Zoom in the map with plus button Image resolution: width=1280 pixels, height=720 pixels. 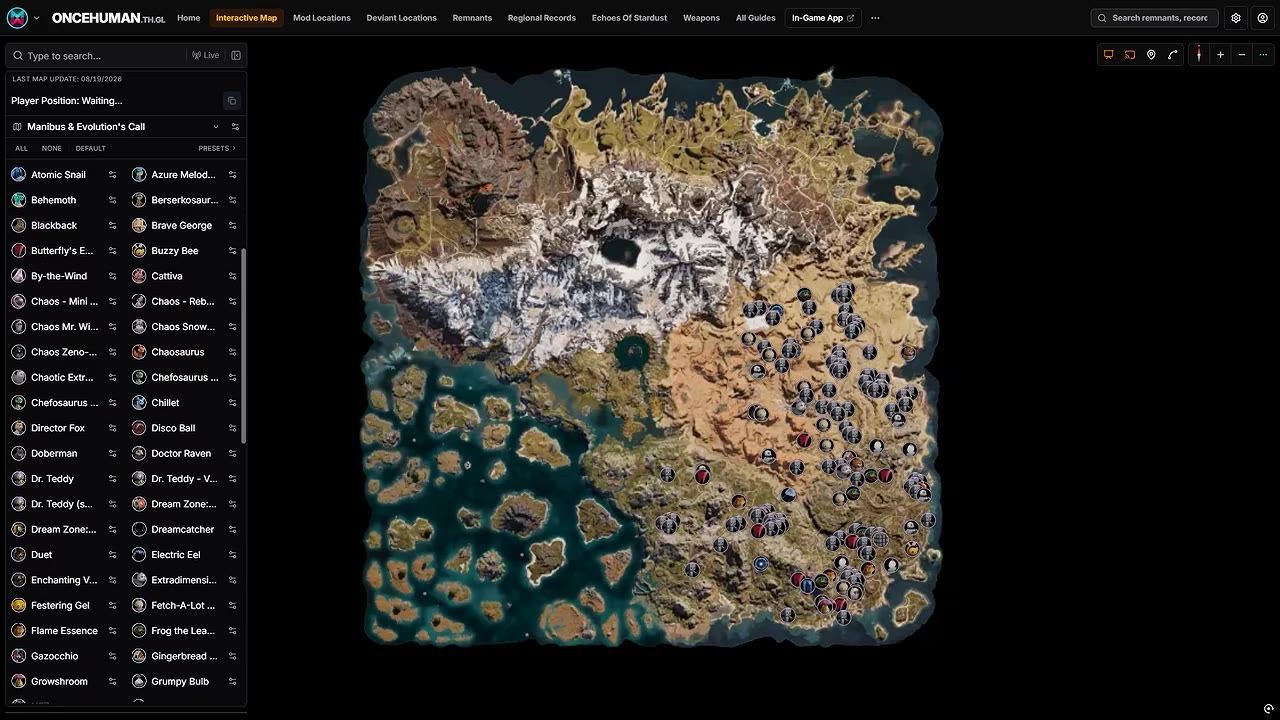click(x=1220, y=55)
